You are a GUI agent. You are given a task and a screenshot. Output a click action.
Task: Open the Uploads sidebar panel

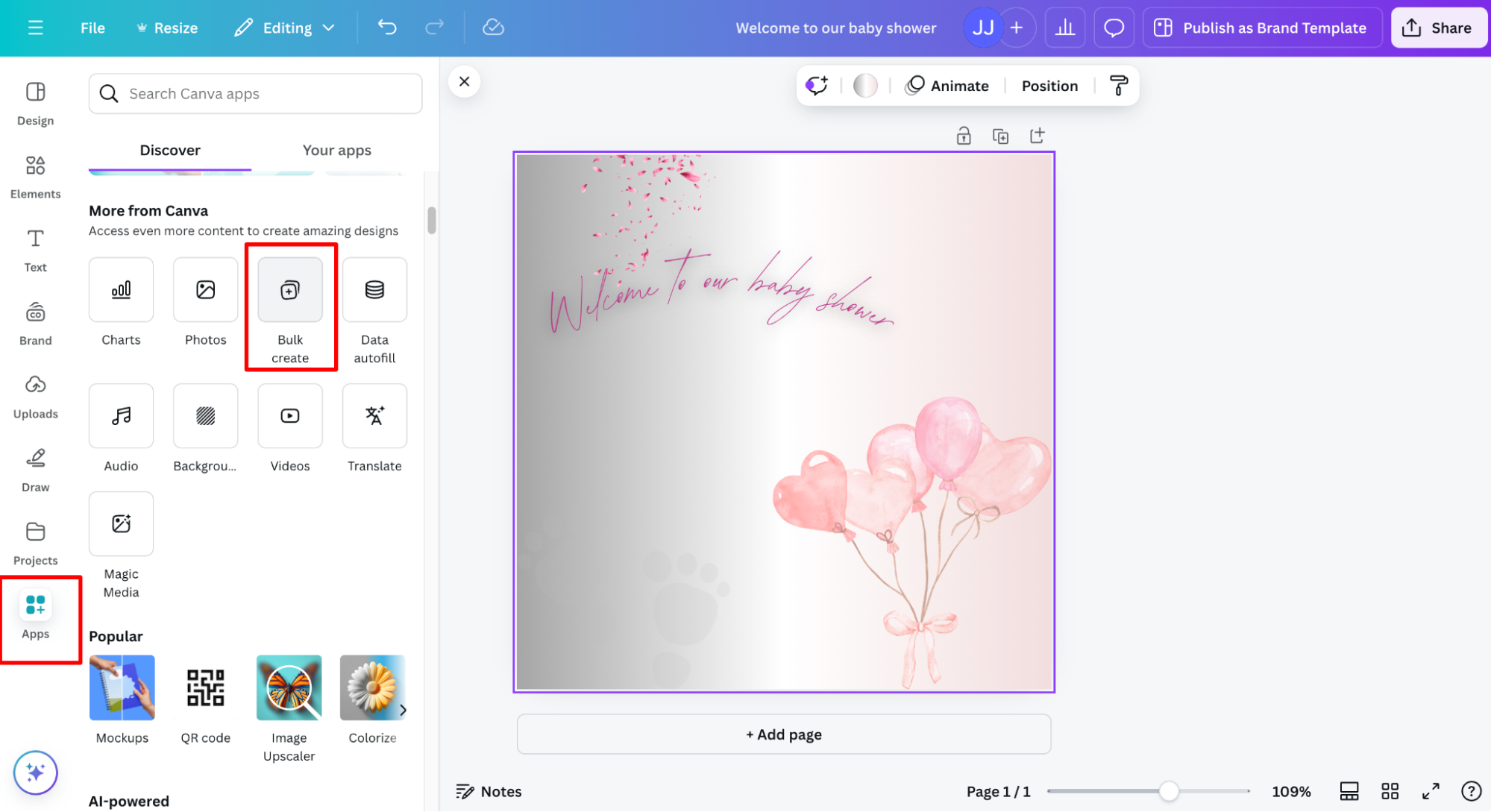point(35,397)
